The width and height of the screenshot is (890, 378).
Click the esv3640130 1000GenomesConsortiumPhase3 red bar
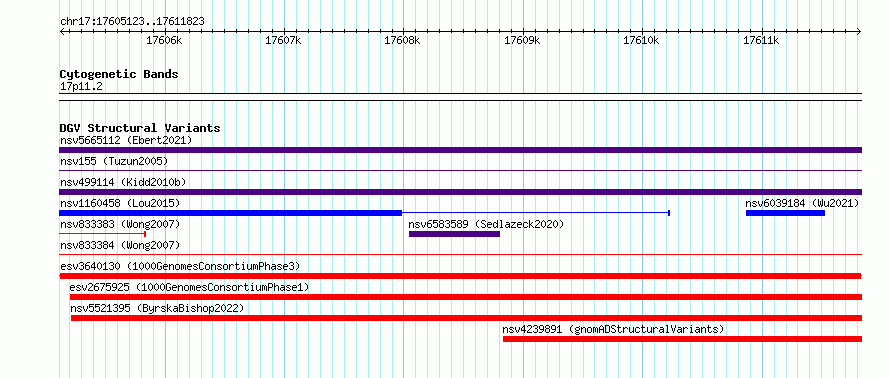click(460, 276)
